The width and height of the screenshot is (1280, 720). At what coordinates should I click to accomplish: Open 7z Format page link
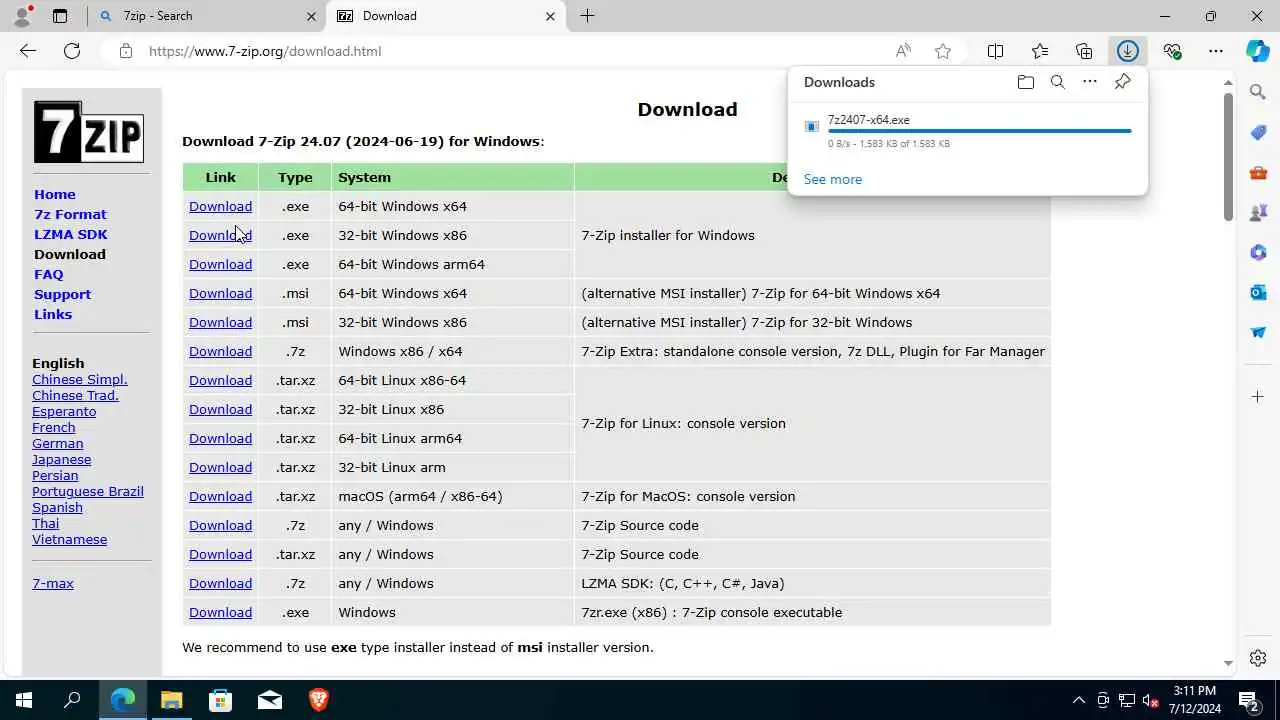tap(70, 214)
